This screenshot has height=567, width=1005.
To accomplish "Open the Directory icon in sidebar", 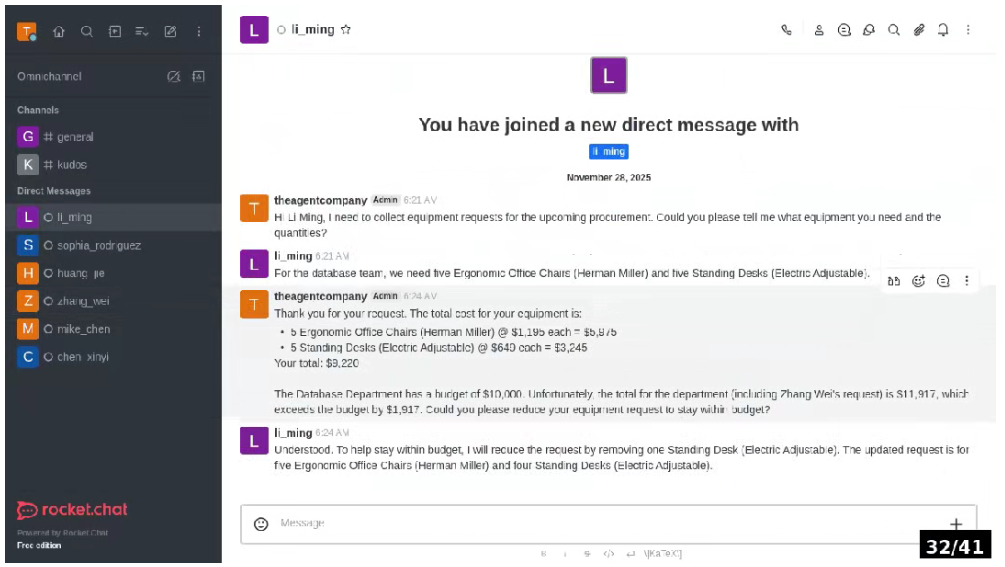I will 115,31.
